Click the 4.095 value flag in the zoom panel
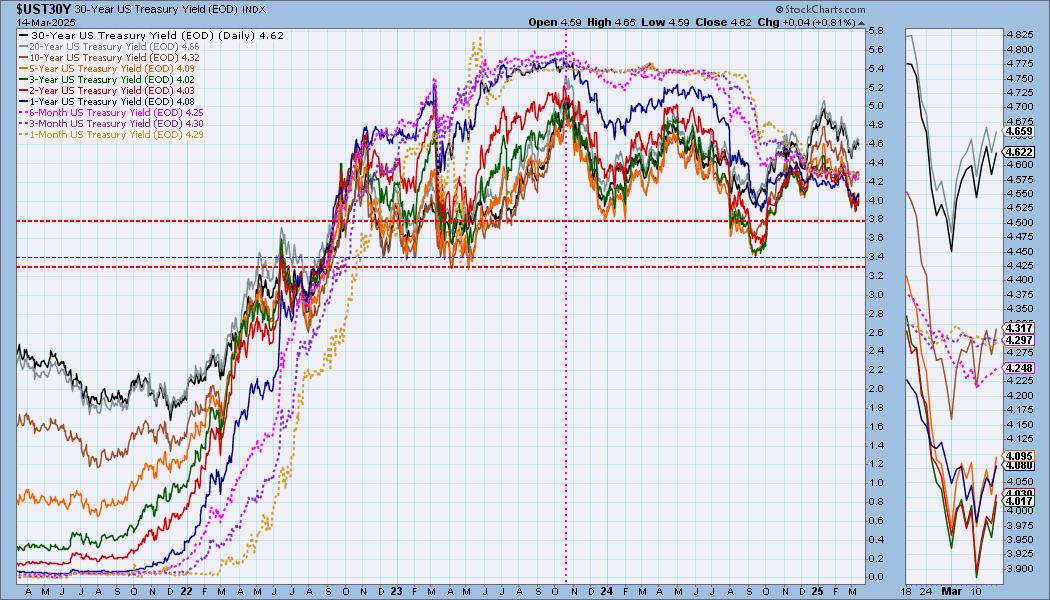The width and height of the screenshot is (1050, 600). point(1019,456)
